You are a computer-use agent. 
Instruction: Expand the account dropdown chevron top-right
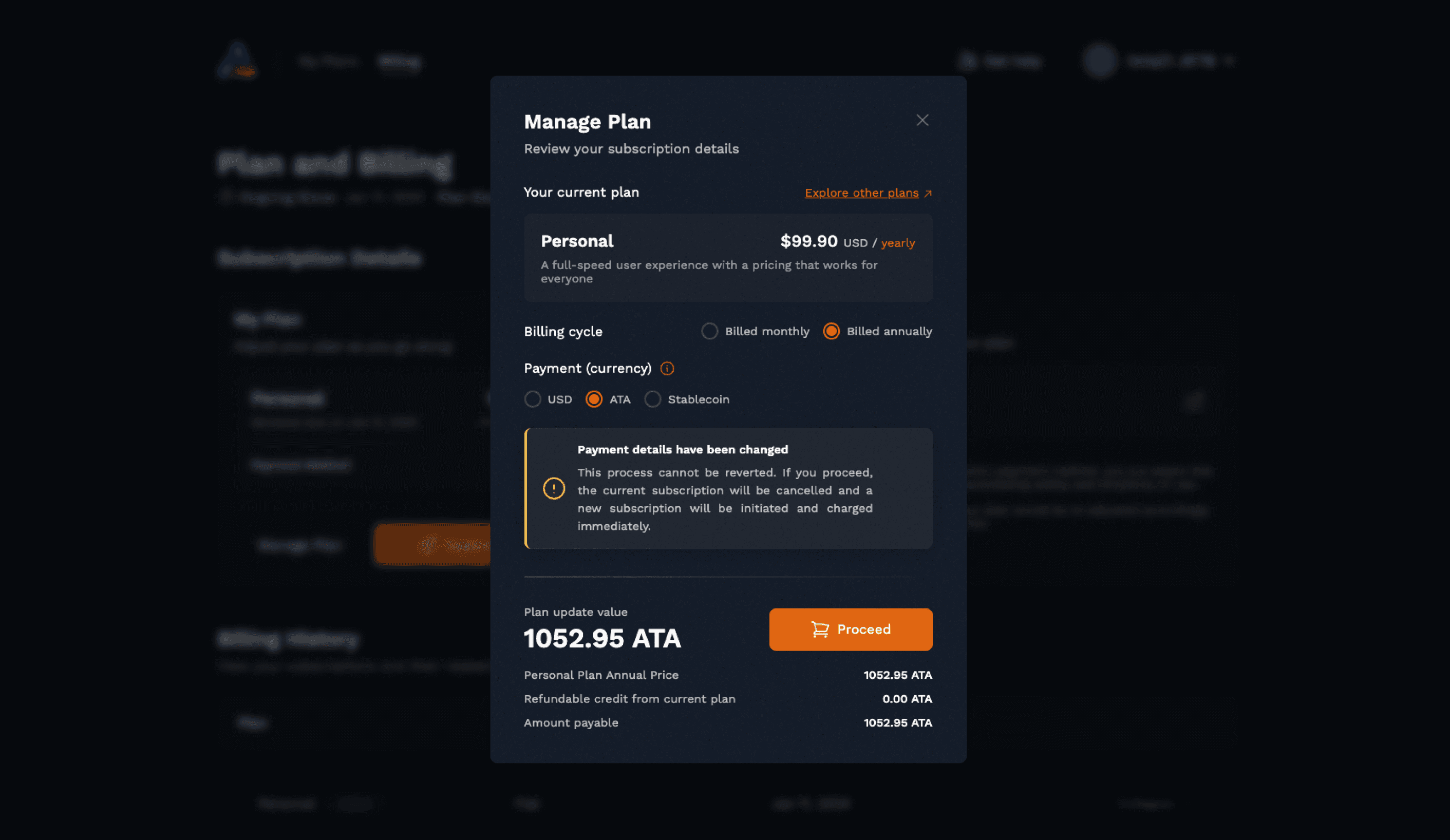coord(1229,61)
